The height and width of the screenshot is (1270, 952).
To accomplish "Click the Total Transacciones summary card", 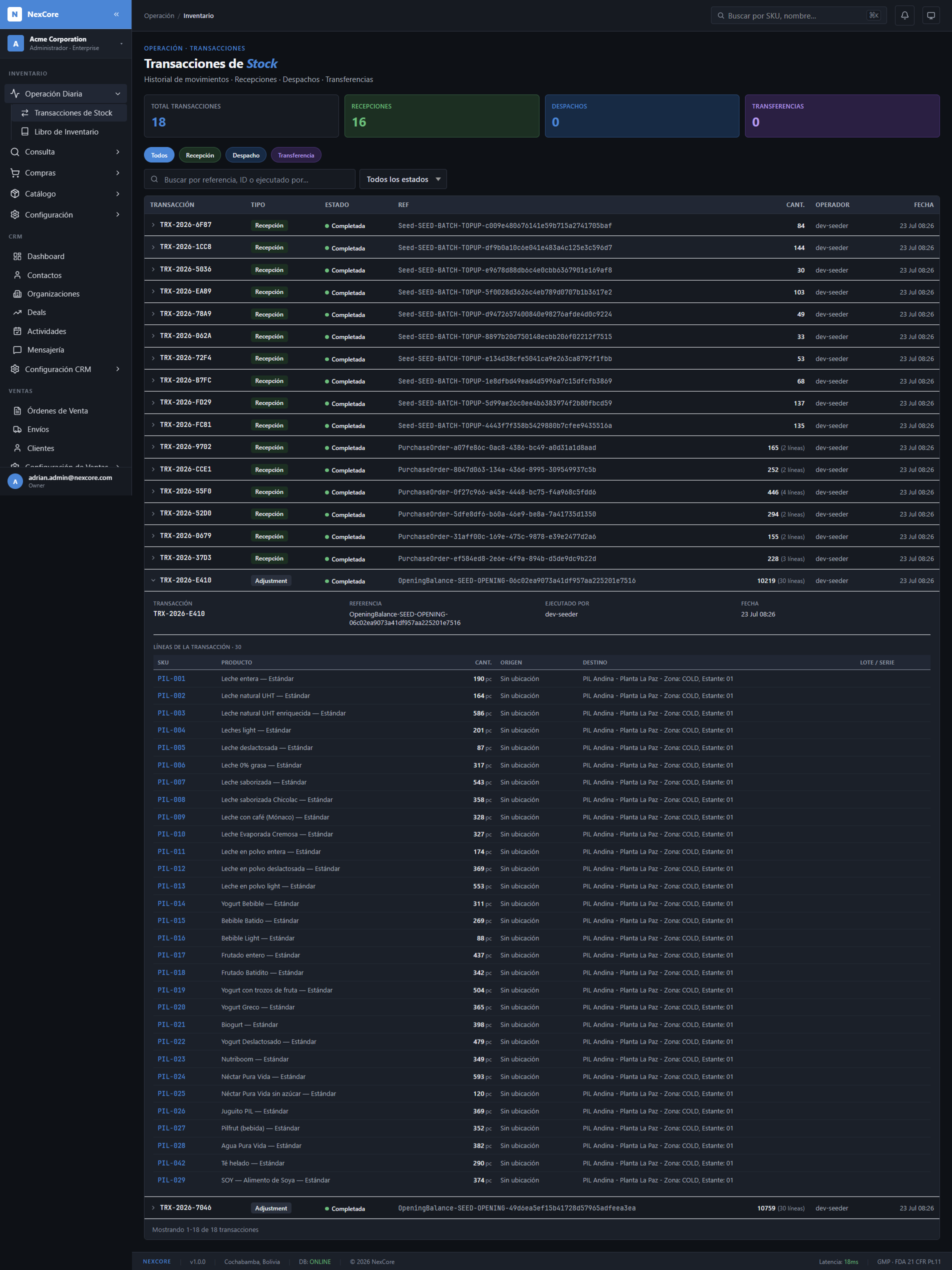I will 241,116.
